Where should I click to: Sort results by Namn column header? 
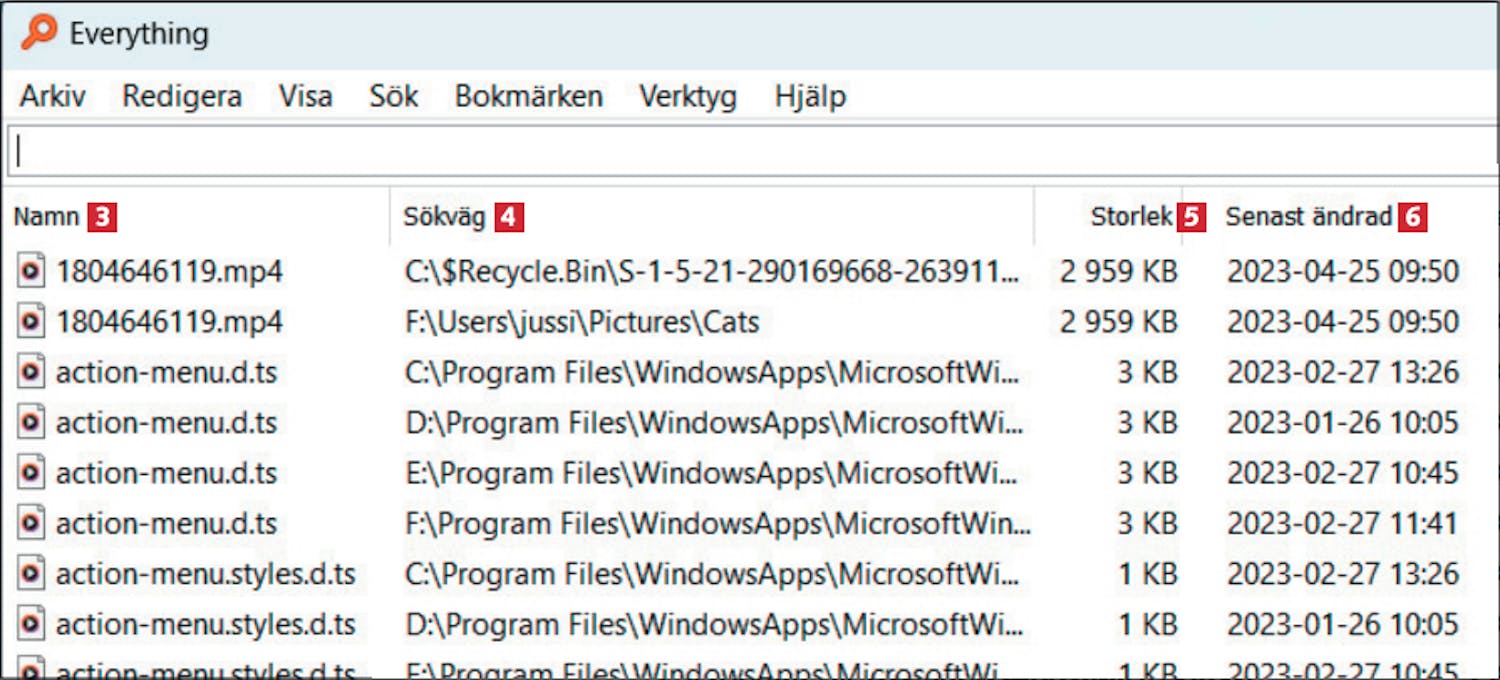pyautogui.click(x=46, y=217)
